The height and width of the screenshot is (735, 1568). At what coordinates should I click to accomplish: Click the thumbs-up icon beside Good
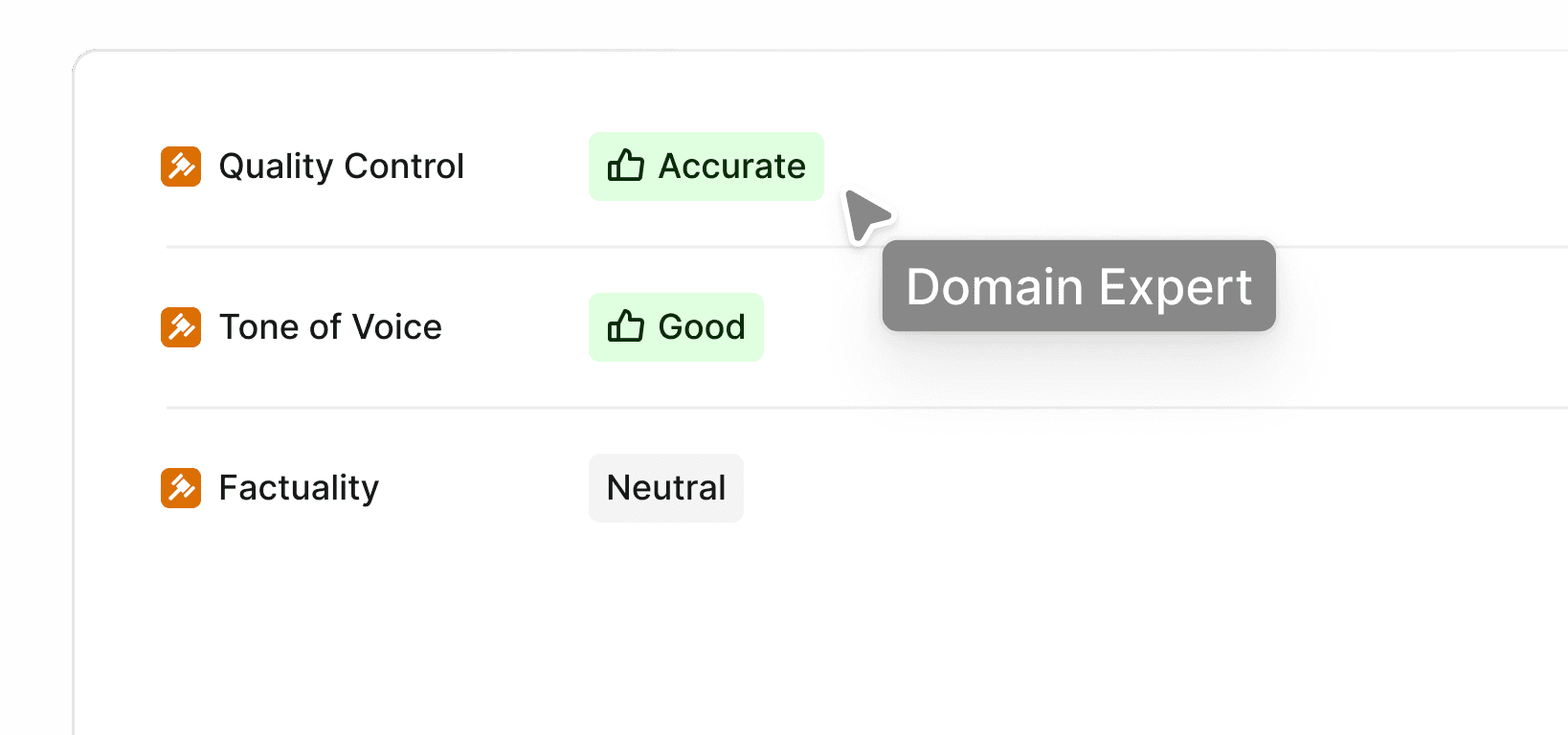click(625, 327)
